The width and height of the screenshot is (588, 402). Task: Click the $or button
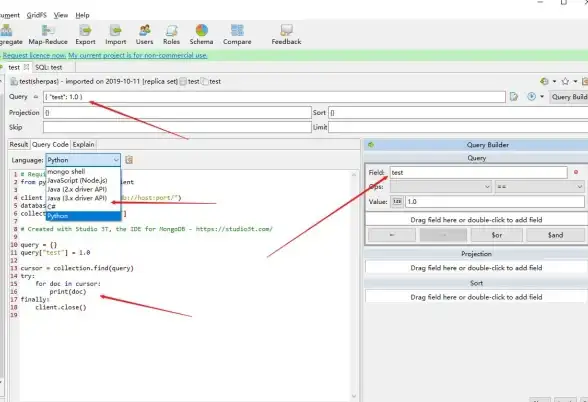click(497, 235)
